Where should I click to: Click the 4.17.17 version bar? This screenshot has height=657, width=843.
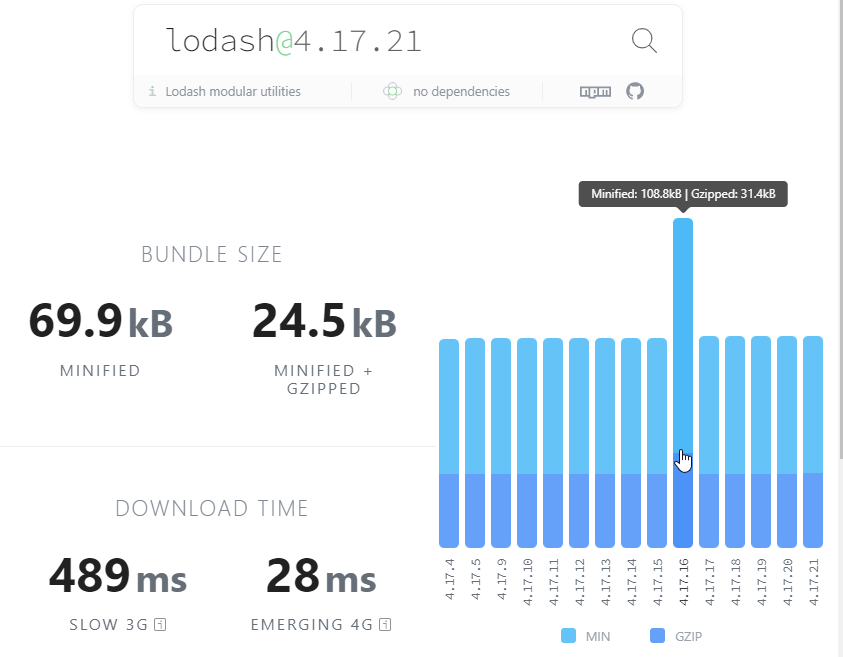click(709, 442)
